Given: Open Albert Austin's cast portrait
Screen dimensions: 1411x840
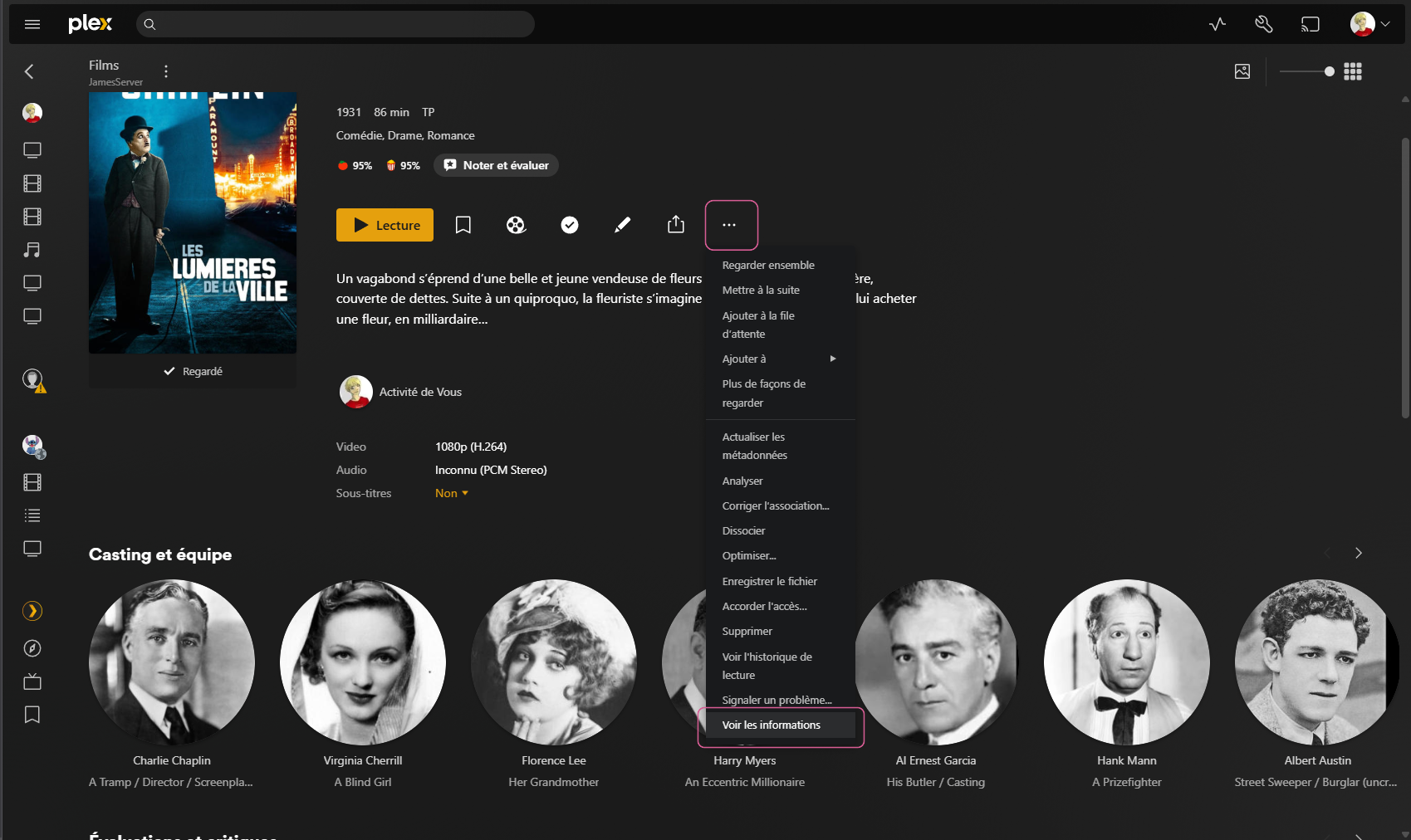Looking at the screenshot, I should click(x=1318, y=662).
